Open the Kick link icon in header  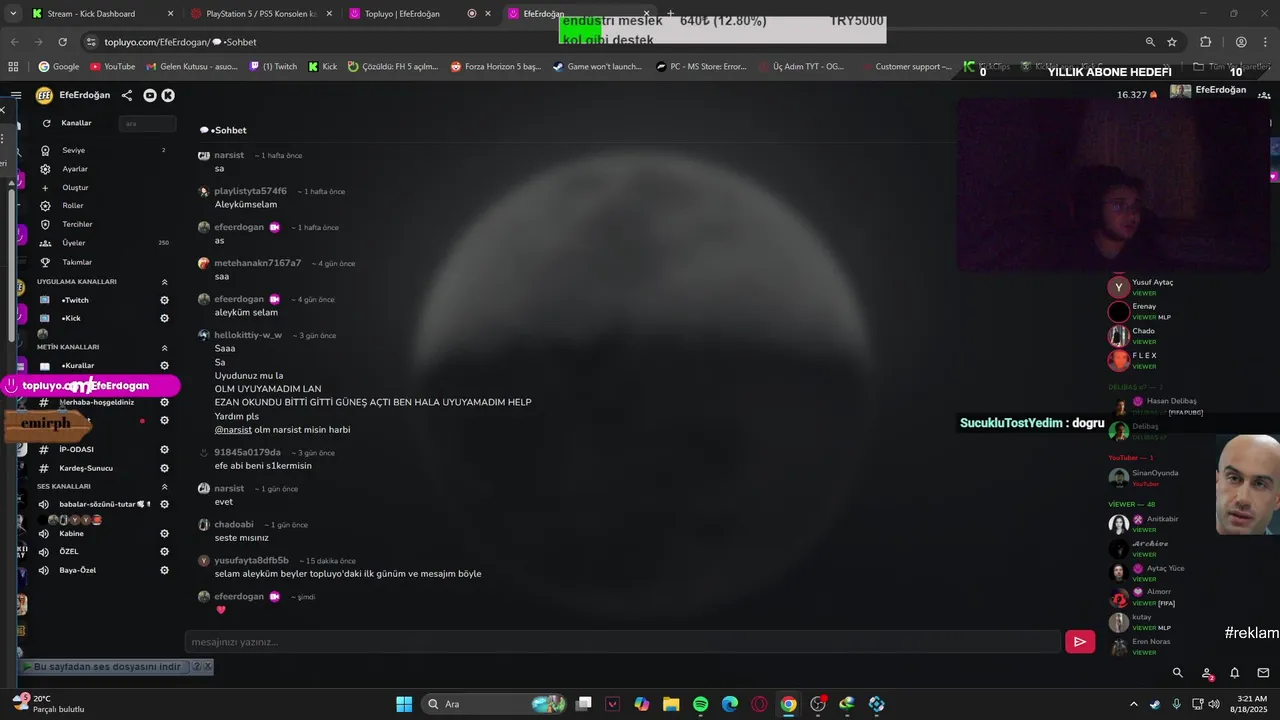click(168, 95)
